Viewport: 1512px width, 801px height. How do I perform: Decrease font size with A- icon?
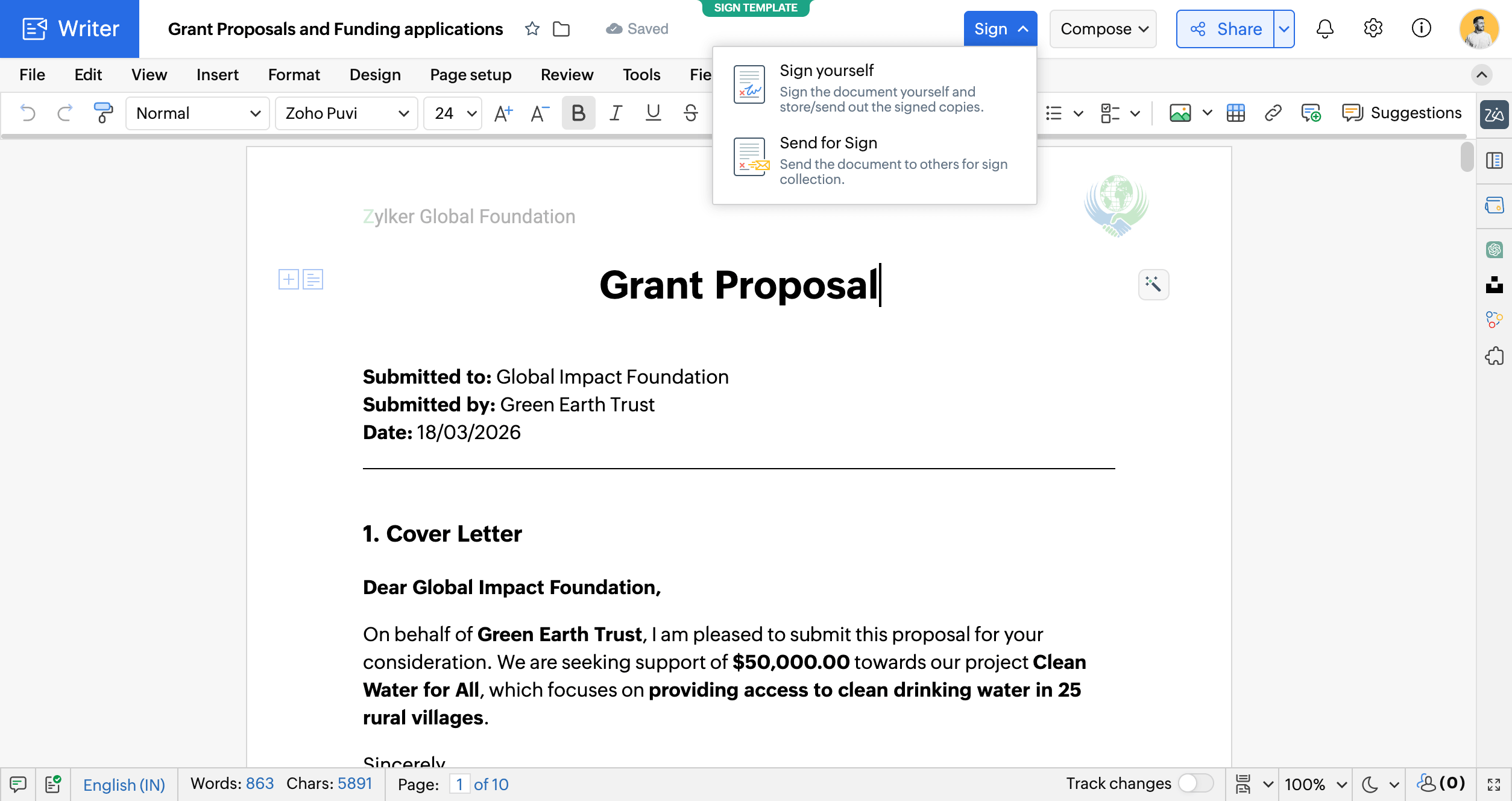coord(540,113)
